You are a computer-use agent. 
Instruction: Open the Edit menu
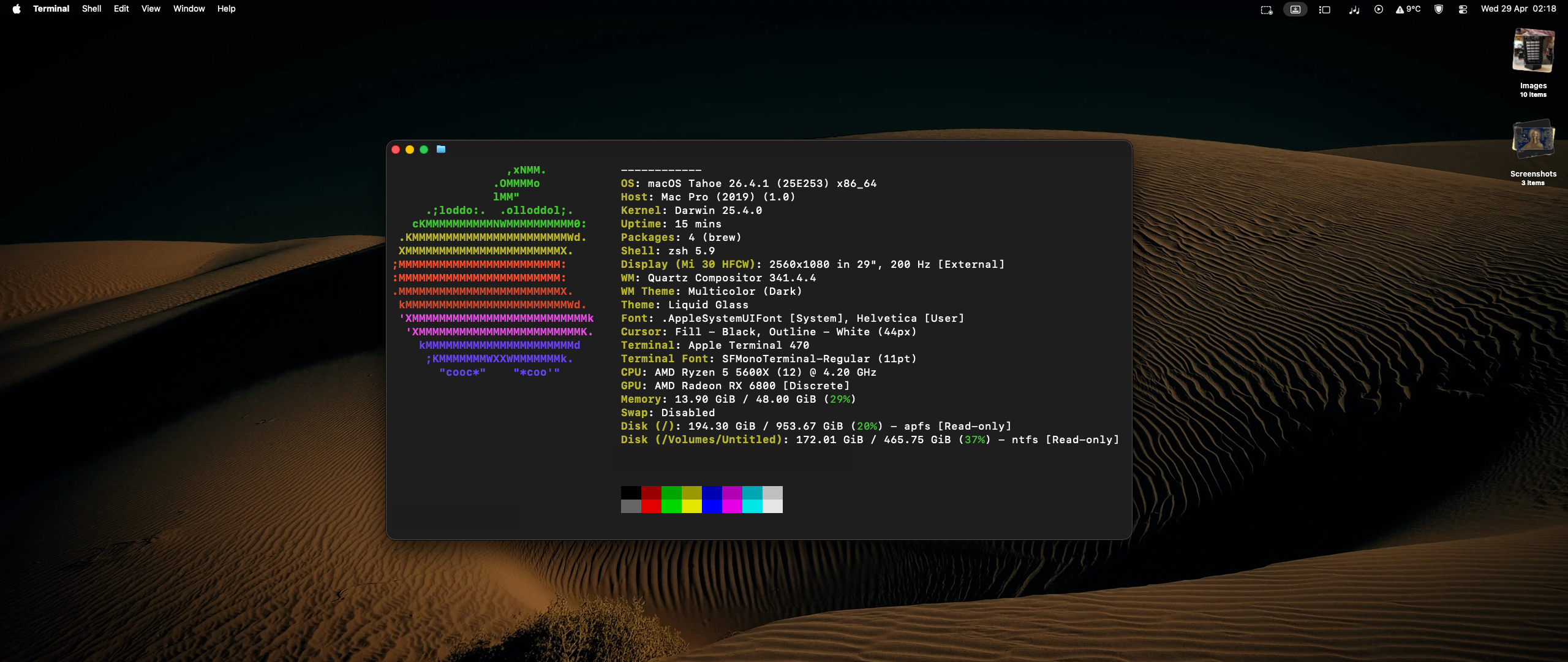click(121, 9)
